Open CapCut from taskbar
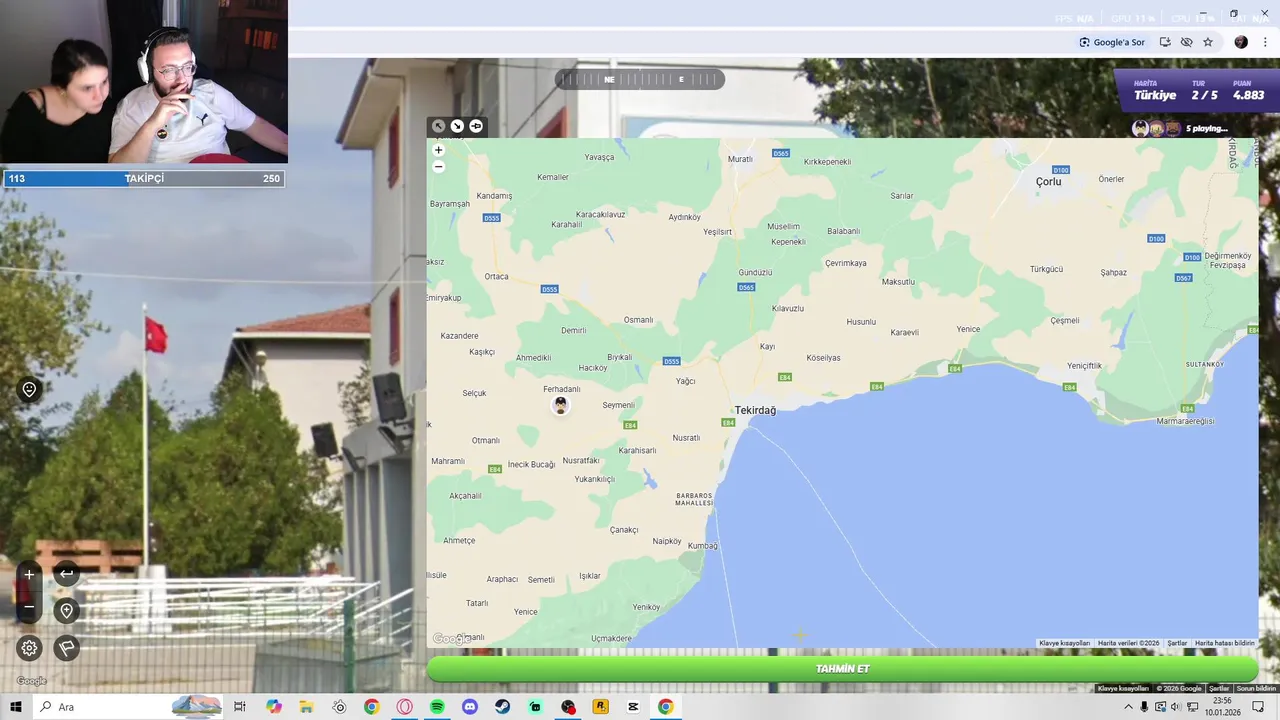Image resolution: width=1280 pixels, height=720 pixels. 633,707
